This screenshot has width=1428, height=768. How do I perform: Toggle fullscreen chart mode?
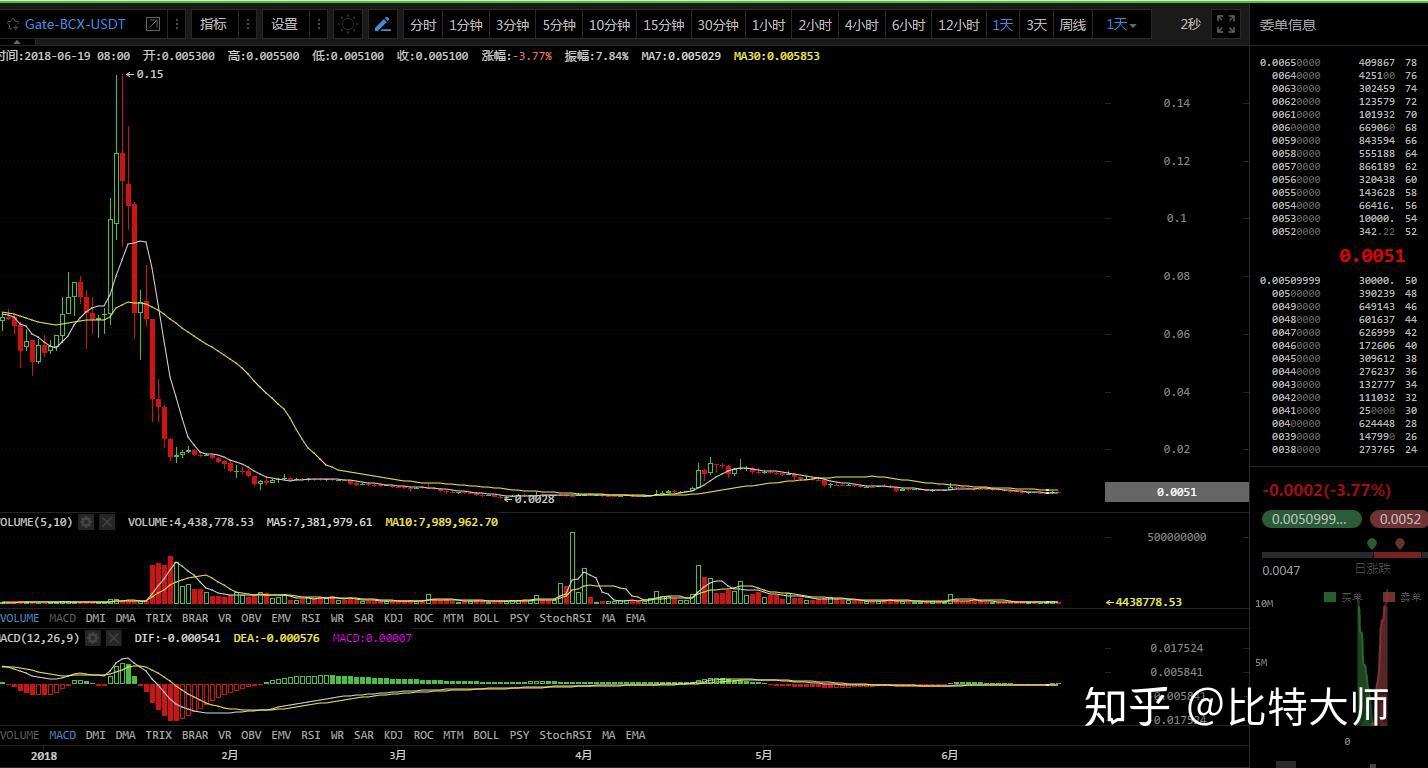click(x=1225, y=24)
